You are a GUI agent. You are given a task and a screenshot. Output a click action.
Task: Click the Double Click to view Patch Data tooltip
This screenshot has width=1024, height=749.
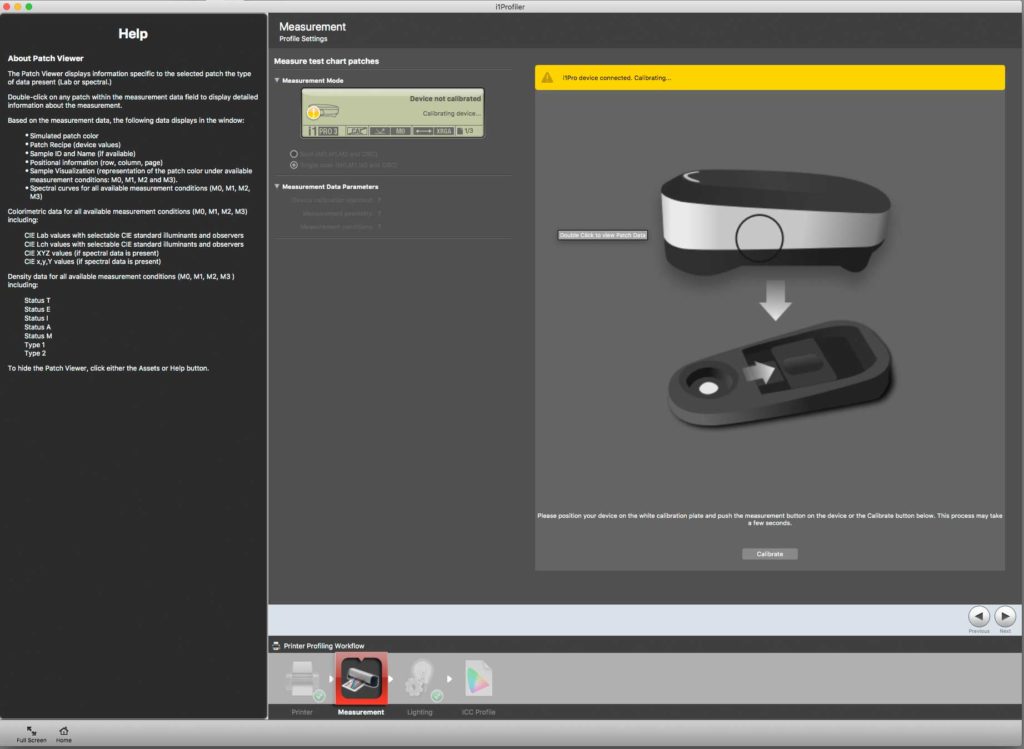603,235
